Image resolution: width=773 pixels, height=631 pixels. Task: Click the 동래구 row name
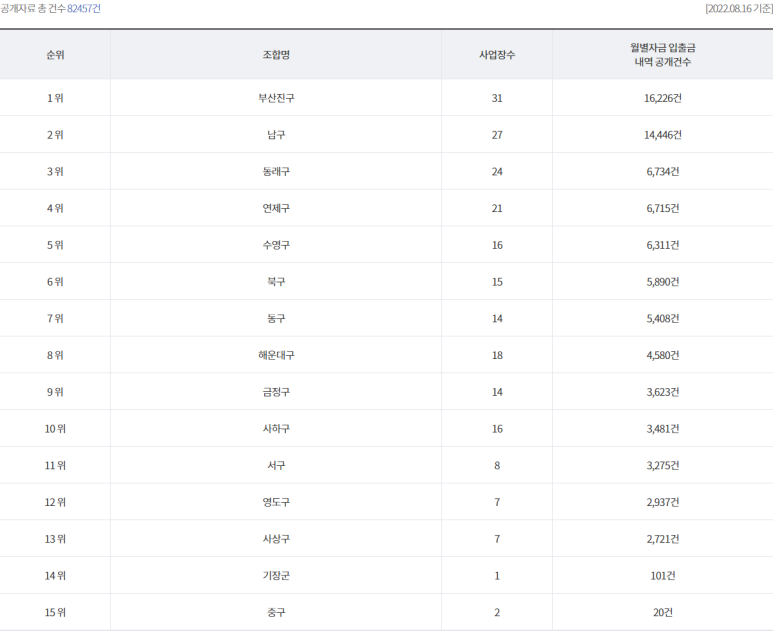click(276, 172)
